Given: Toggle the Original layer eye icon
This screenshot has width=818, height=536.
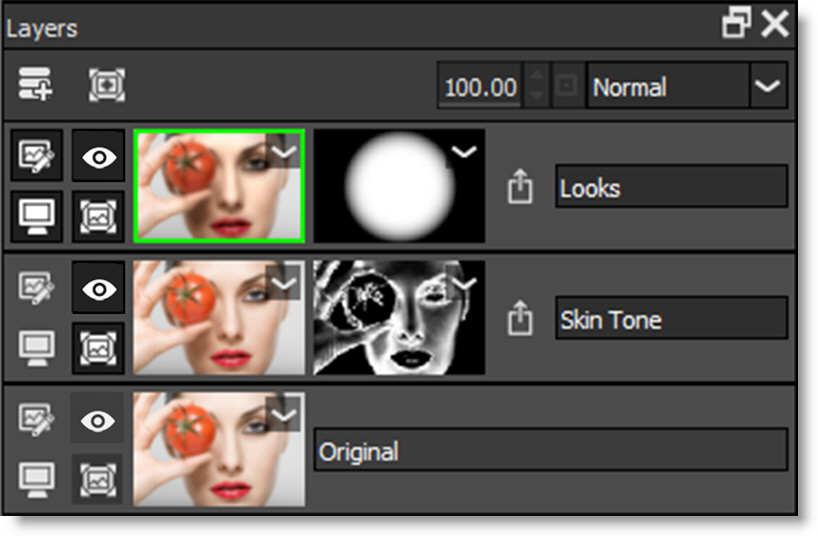Looking at the screenshot, I should [x=97, y=419].
